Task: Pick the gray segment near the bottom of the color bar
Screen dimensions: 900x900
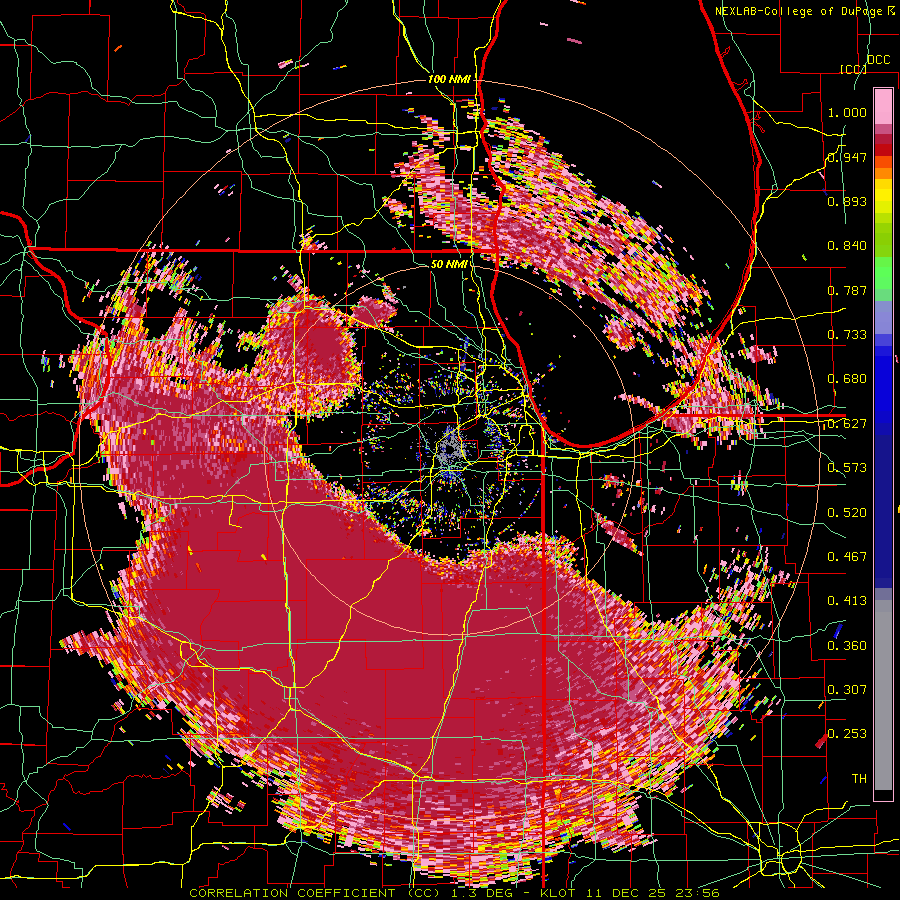Action: pyautogui.click(x=883, y=695)
